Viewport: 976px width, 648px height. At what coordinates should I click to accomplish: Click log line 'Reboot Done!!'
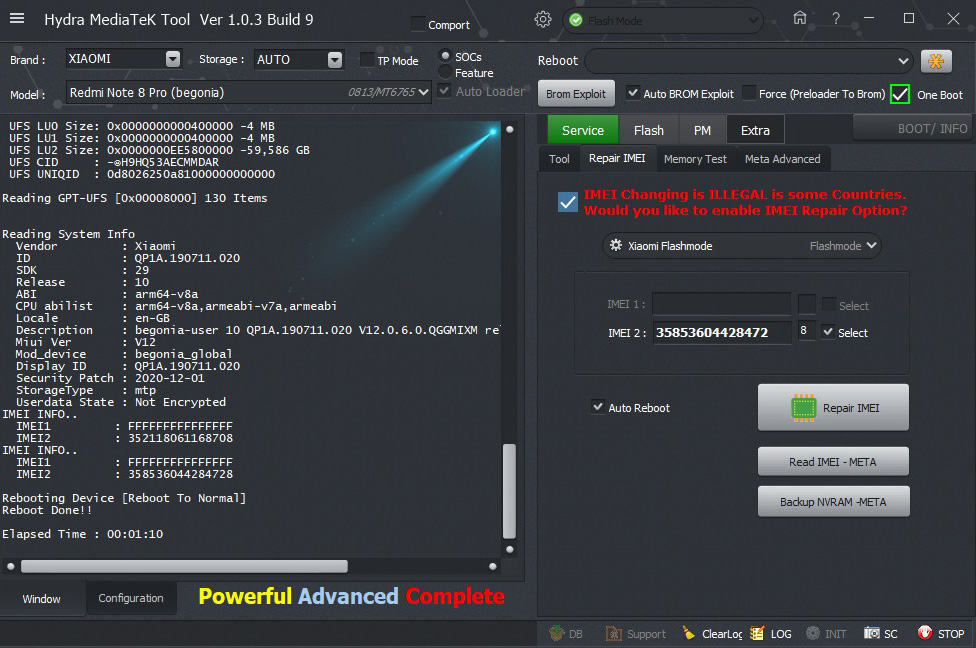click(47, 510)
